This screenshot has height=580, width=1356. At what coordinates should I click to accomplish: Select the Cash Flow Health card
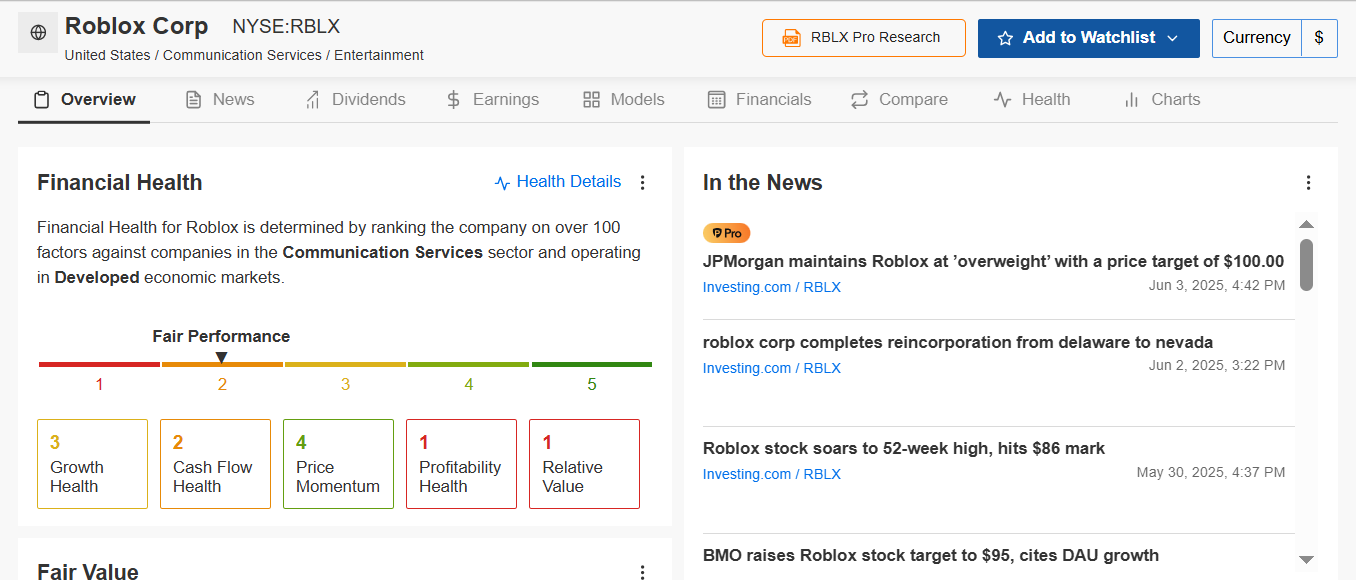pos(215,464)
